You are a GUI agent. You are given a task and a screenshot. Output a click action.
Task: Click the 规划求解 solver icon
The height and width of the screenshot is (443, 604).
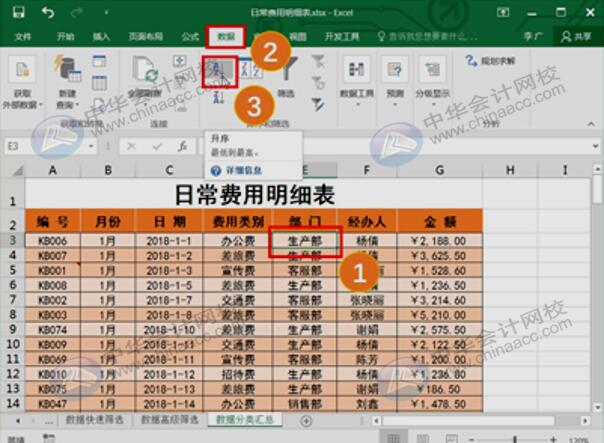click(470, 60)
